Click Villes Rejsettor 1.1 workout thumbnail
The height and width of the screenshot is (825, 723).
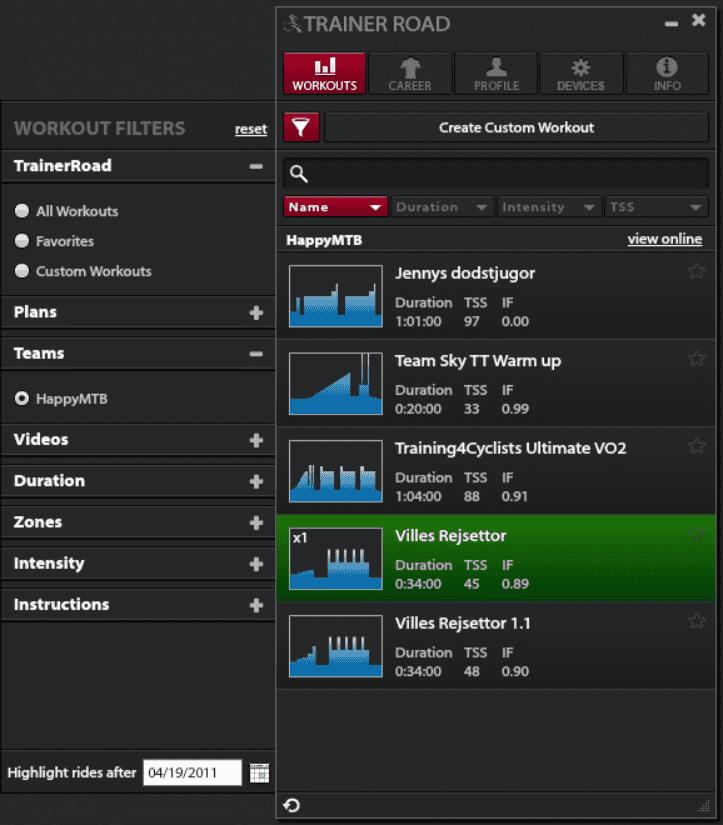336,646
